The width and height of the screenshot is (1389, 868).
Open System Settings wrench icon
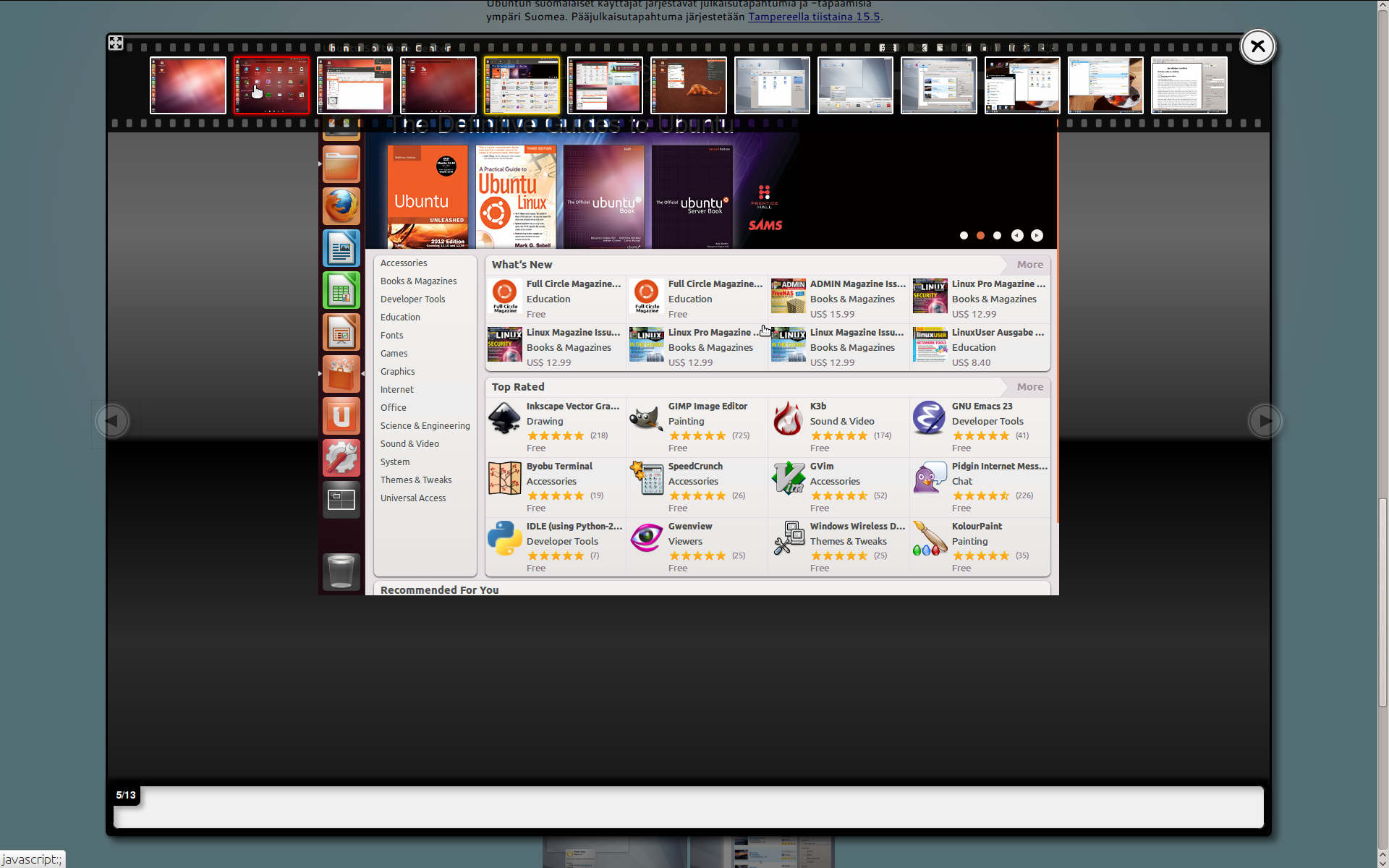341,458
